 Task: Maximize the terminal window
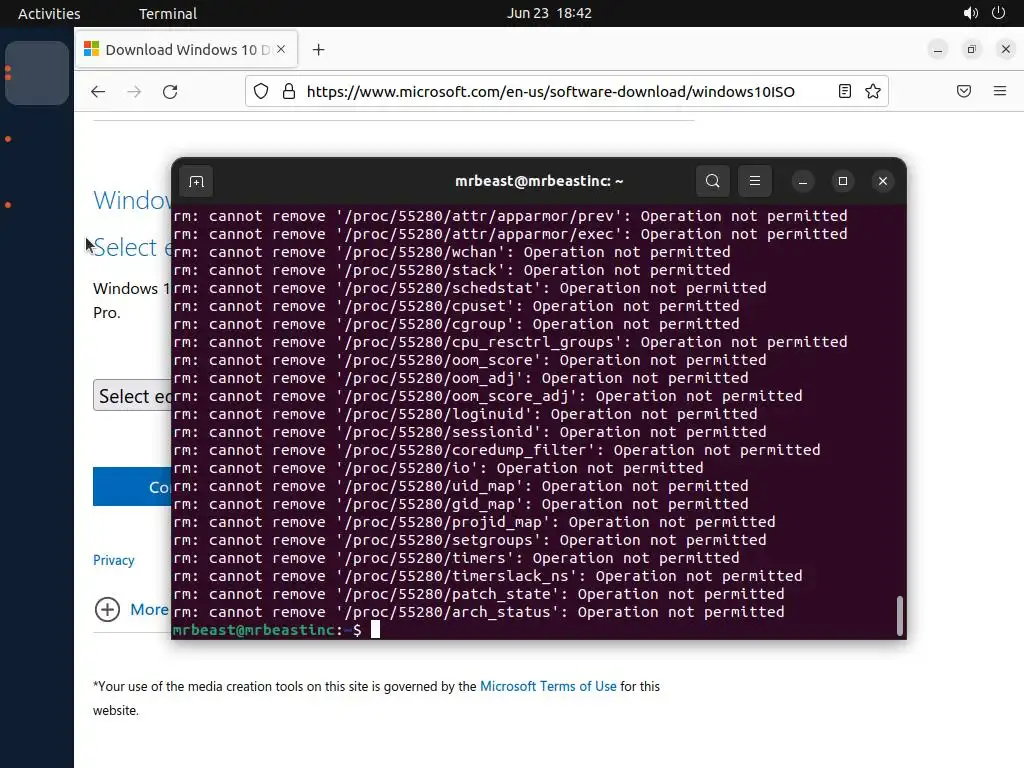tap(842, 182)
